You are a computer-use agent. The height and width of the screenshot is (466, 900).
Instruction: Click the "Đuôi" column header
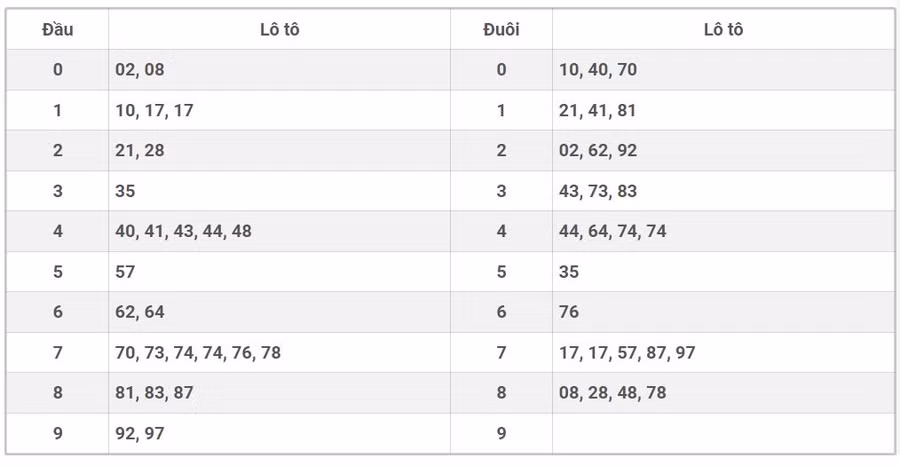[501, 30]
